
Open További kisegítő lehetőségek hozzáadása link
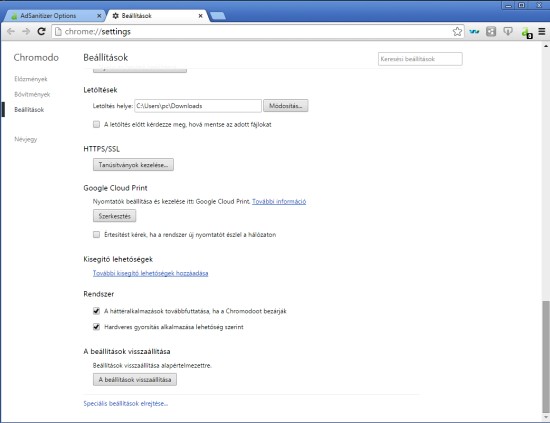pyautogui.click(x=150, y=273)
